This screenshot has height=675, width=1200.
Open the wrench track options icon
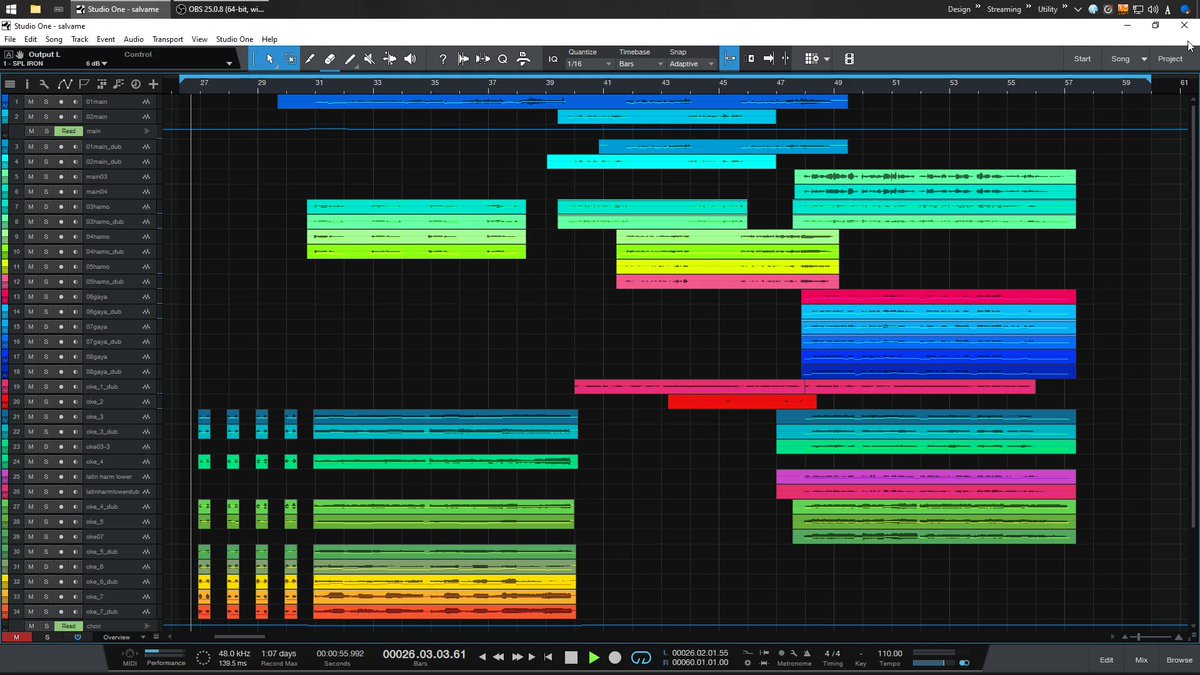point(46,84)
